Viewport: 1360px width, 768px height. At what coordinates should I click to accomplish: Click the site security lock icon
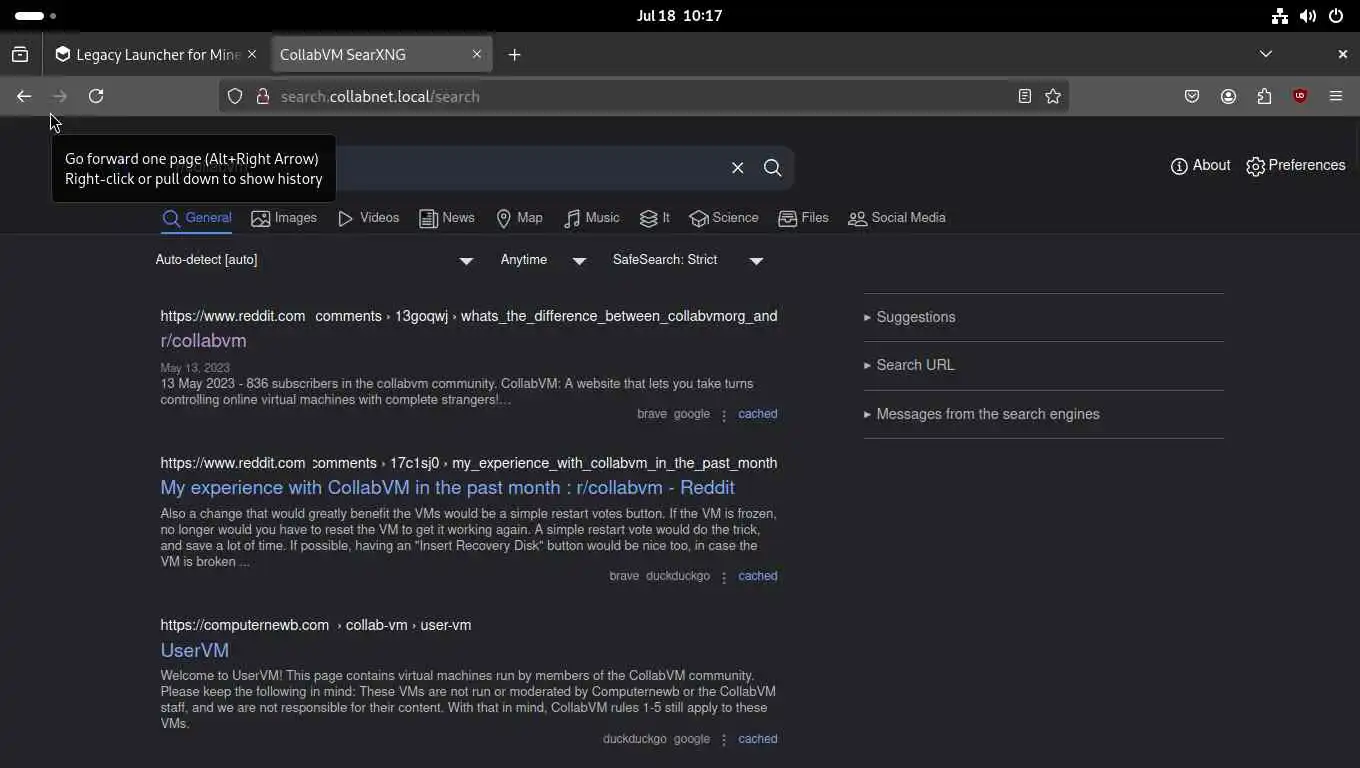[x=263, y=96]
